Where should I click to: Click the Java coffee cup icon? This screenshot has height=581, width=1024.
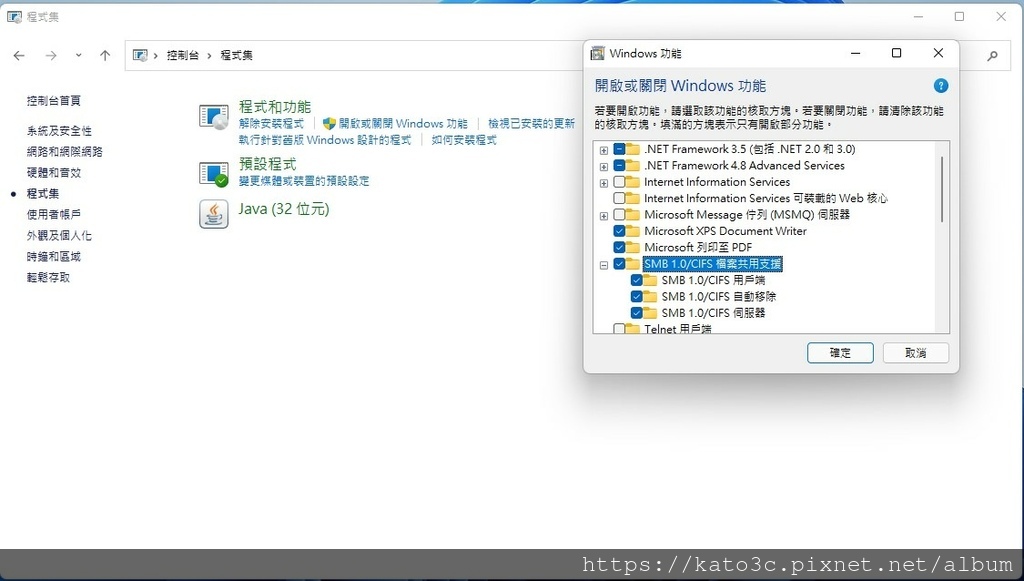[x=214, y=214]
